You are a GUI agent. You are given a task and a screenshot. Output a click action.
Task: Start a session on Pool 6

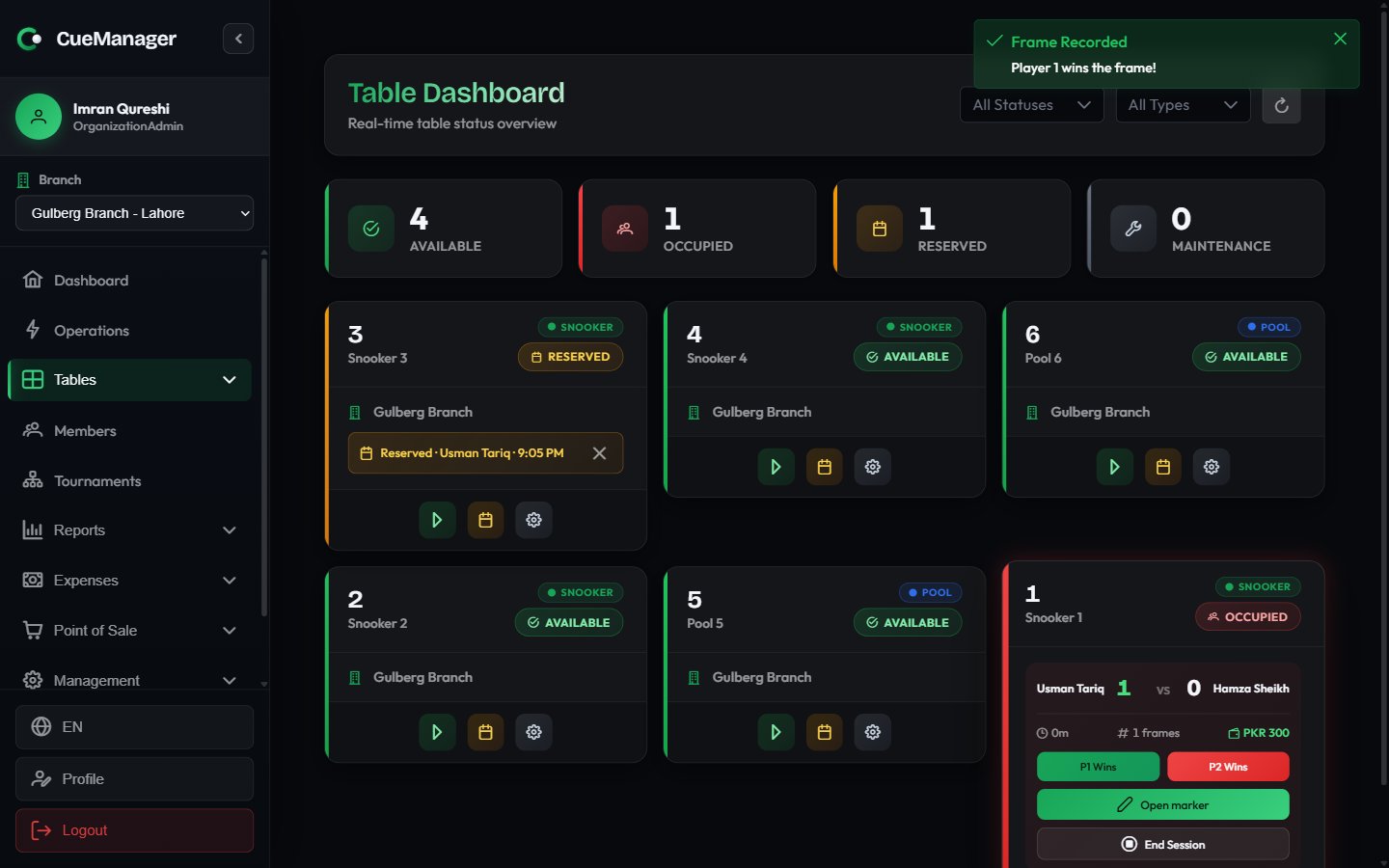(1114, 467)
